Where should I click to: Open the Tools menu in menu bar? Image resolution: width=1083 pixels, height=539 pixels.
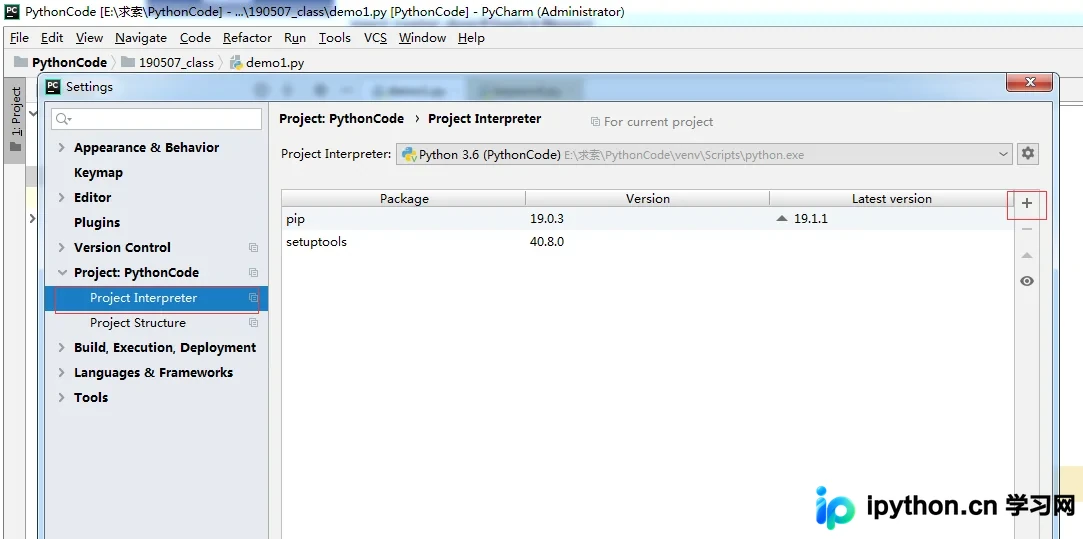[x=334, y=38]
